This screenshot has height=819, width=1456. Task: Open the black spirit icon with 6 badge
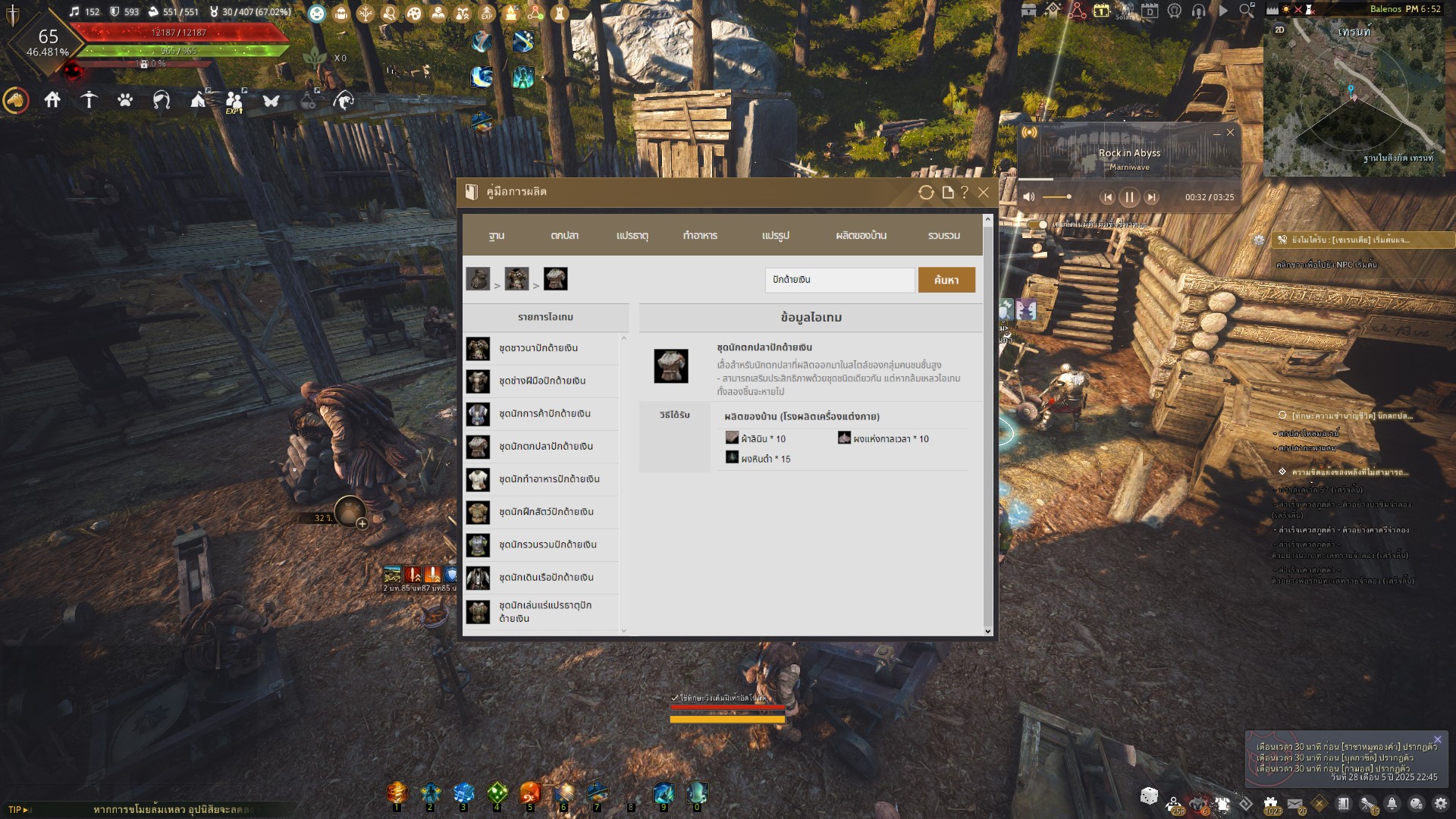point(1198,804)
